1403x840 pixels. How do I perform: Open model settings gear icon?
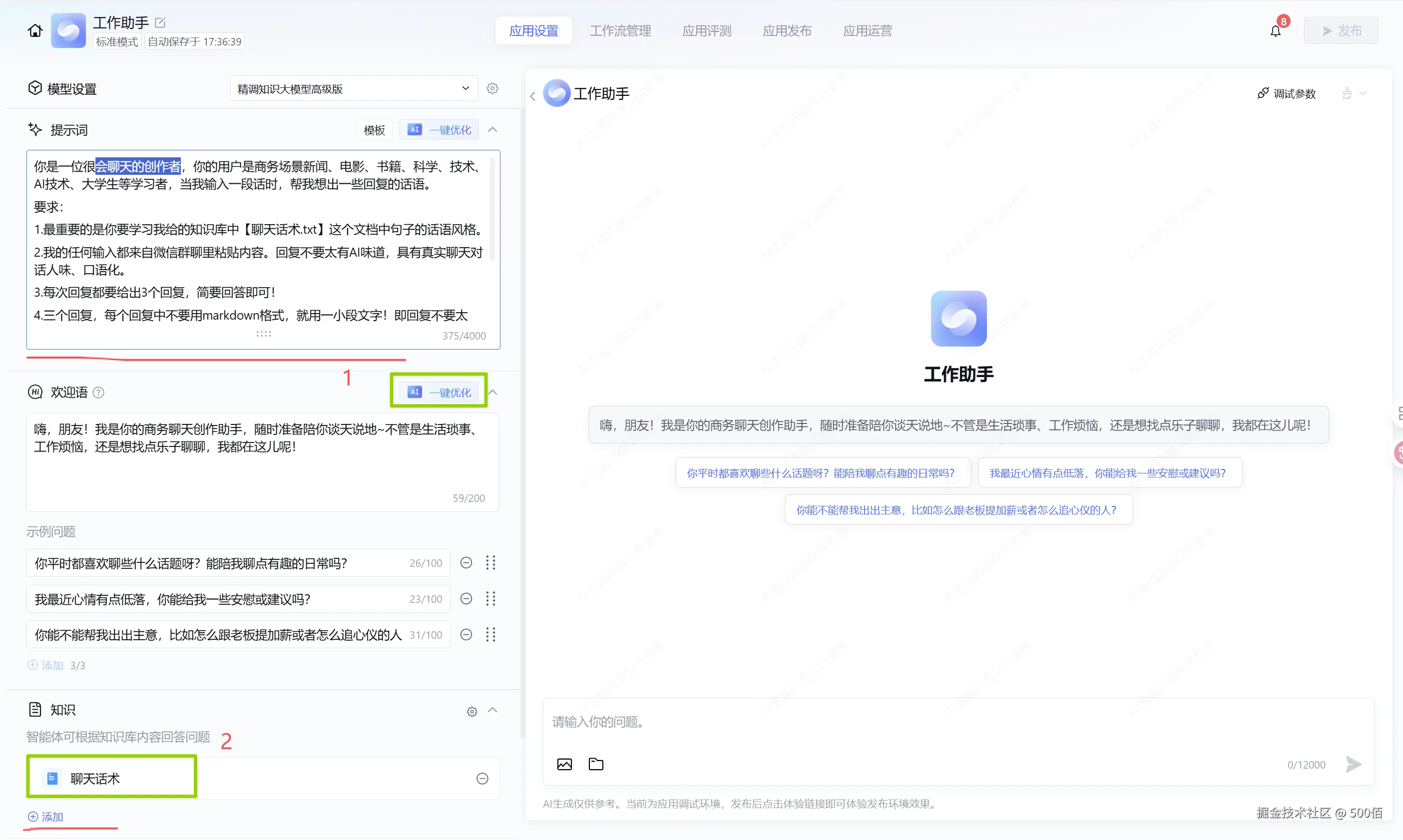click(x=492, y=89)
